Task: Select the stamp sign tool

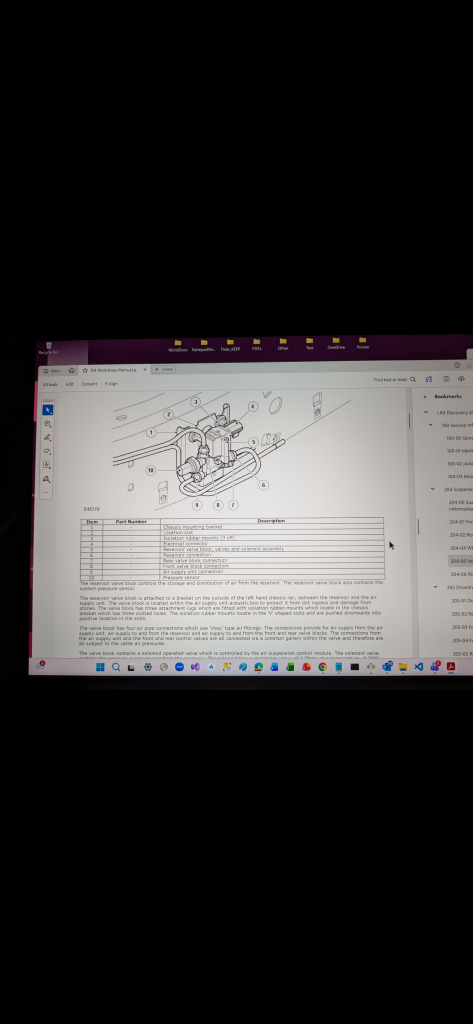Action: point(47,479)
